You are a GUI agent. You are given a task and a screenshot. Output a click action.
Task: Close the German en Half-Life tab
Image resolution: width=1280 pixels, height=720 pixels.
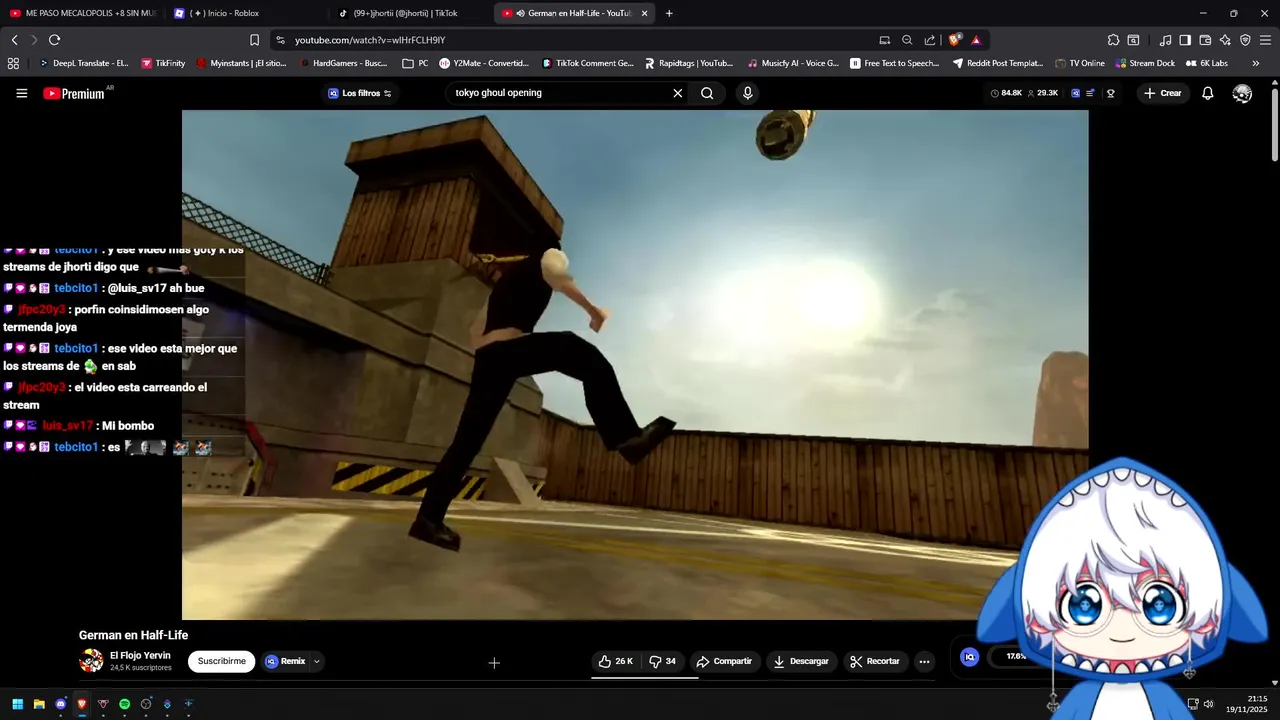pyautogui.click(x=644, y=13)
